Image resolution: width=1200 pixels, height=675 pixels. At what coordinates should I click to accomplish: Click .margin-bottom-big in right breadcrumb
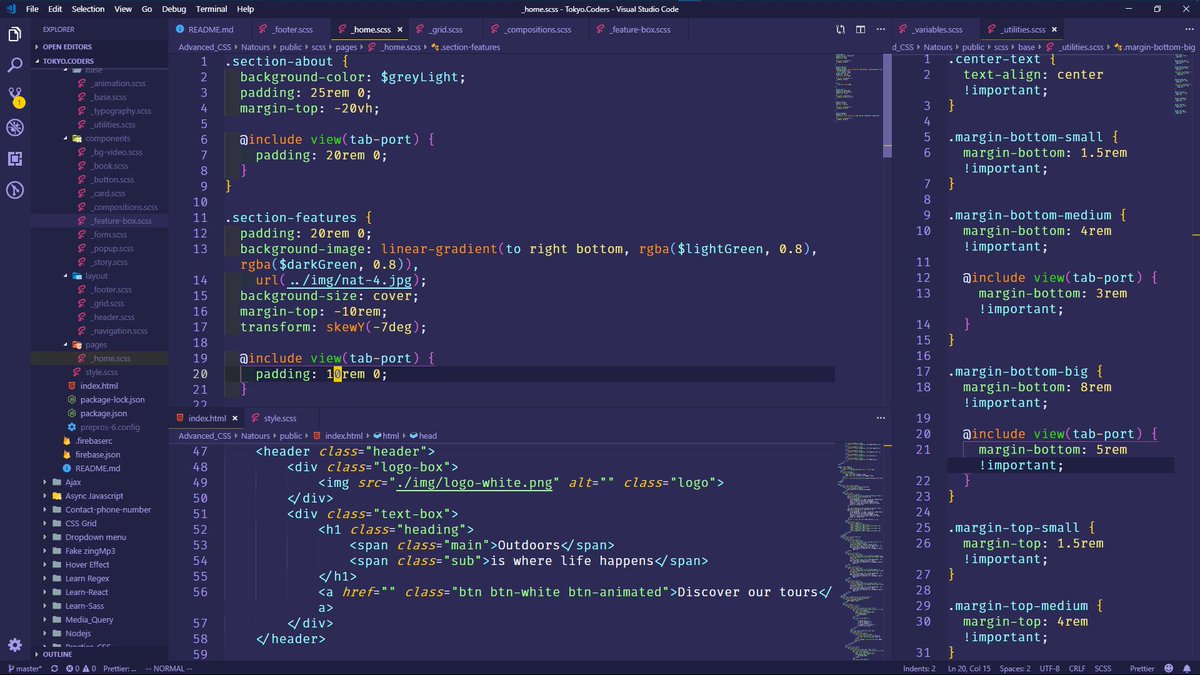(1154, 46)
